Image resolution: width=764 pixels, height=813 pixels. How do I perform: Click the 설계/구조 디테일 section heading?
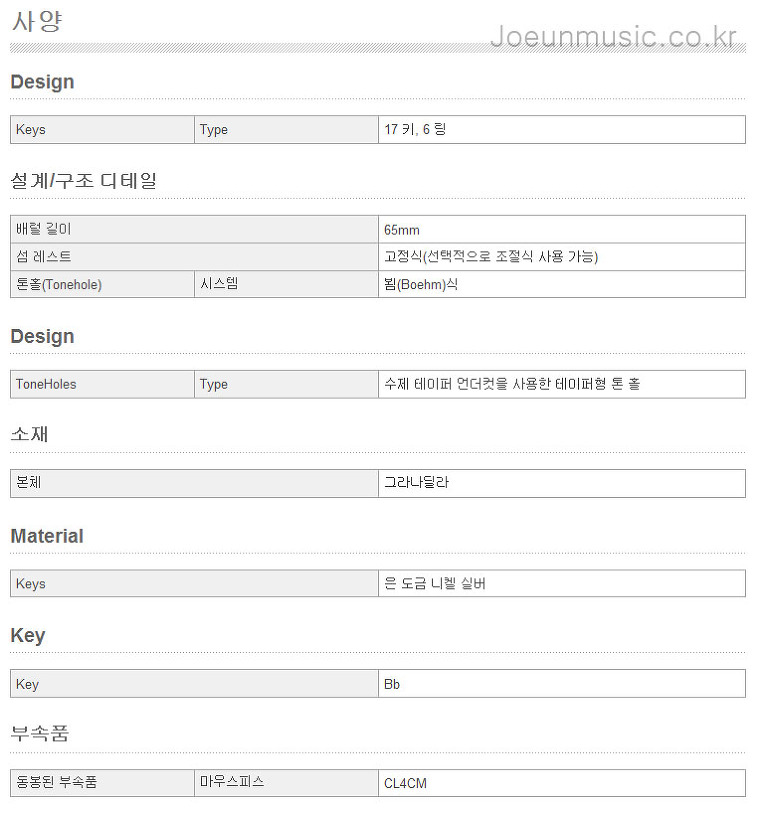click(84, 180)
